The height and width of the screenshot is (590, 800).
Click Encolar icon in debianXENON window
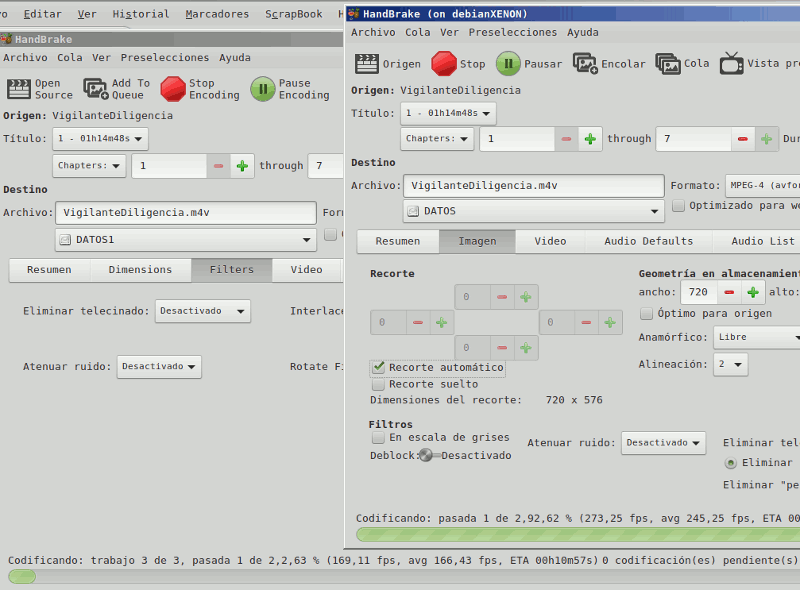point(585,64)
